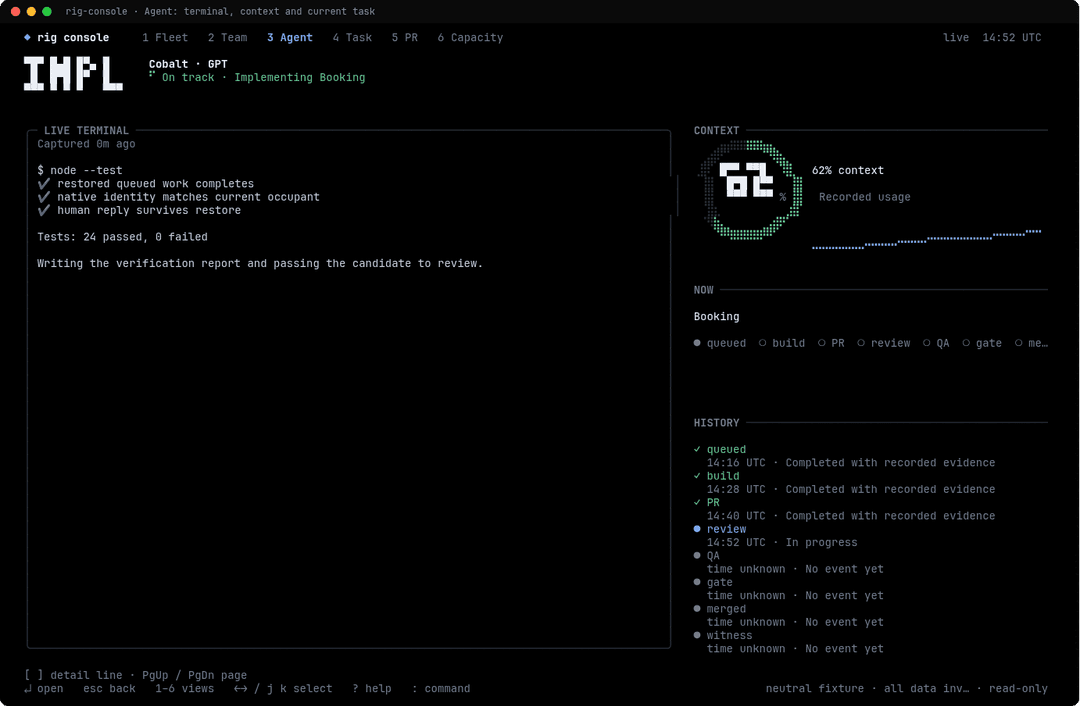Image resolution: width=1080 pixels, height=706 pixels.
Task: Go to the 4 Task view
Action: tap(352, 37)
